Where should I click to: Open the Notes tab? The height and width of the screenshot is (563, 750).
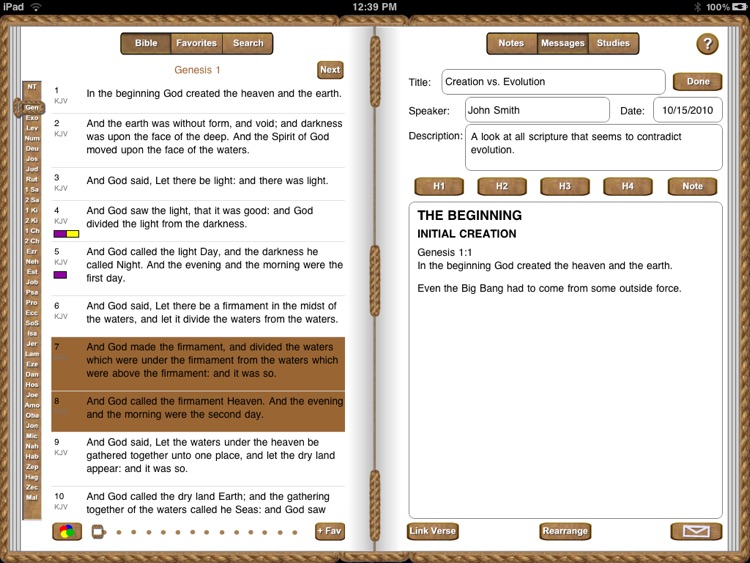click(x=511, y=43)
